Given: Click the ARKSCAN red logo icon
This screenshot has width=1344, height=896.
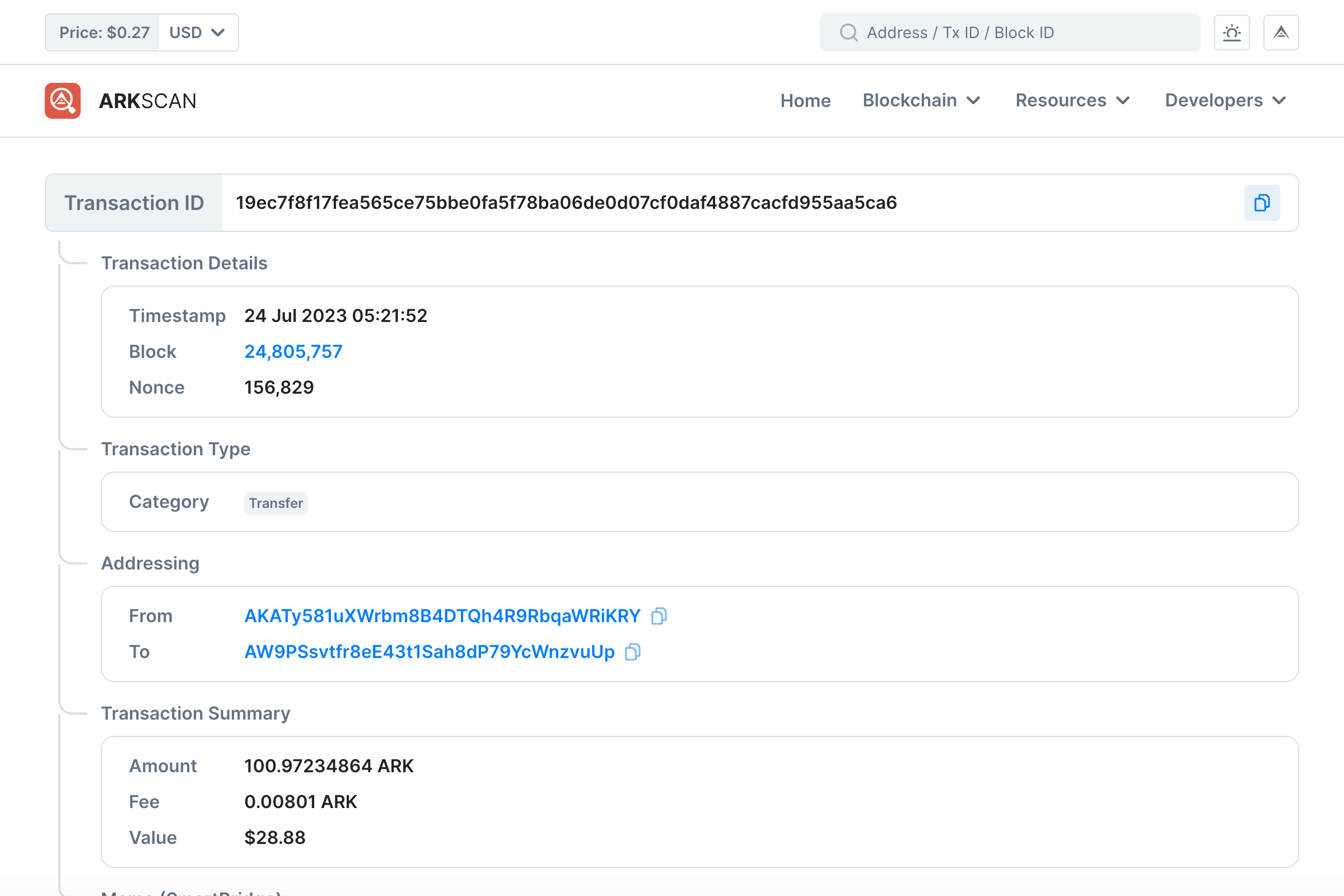Looking at the screenshot, I should [63, 101].
